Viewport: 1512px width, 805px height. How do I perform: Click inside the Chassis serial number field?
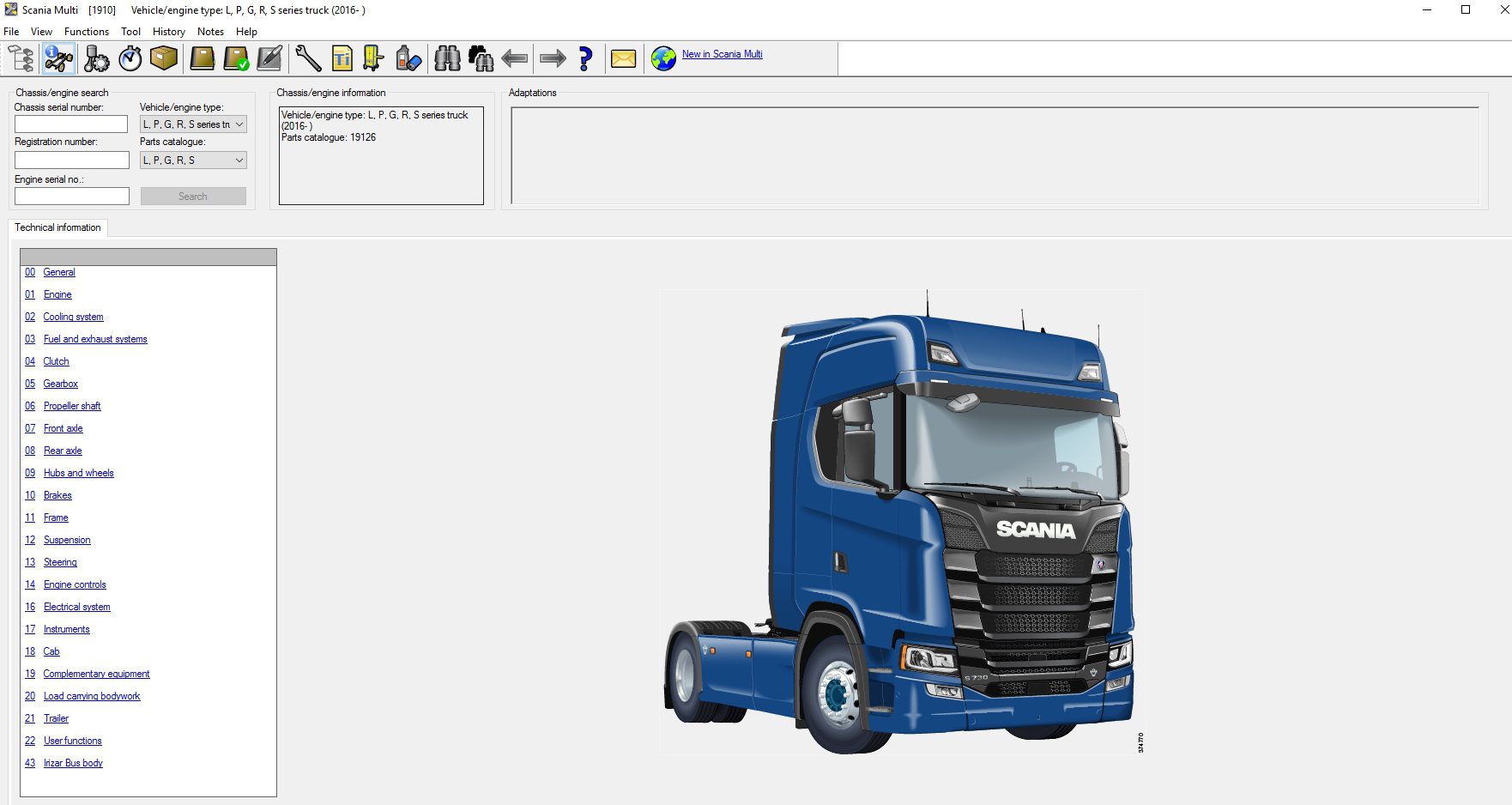tap(71, 124)
